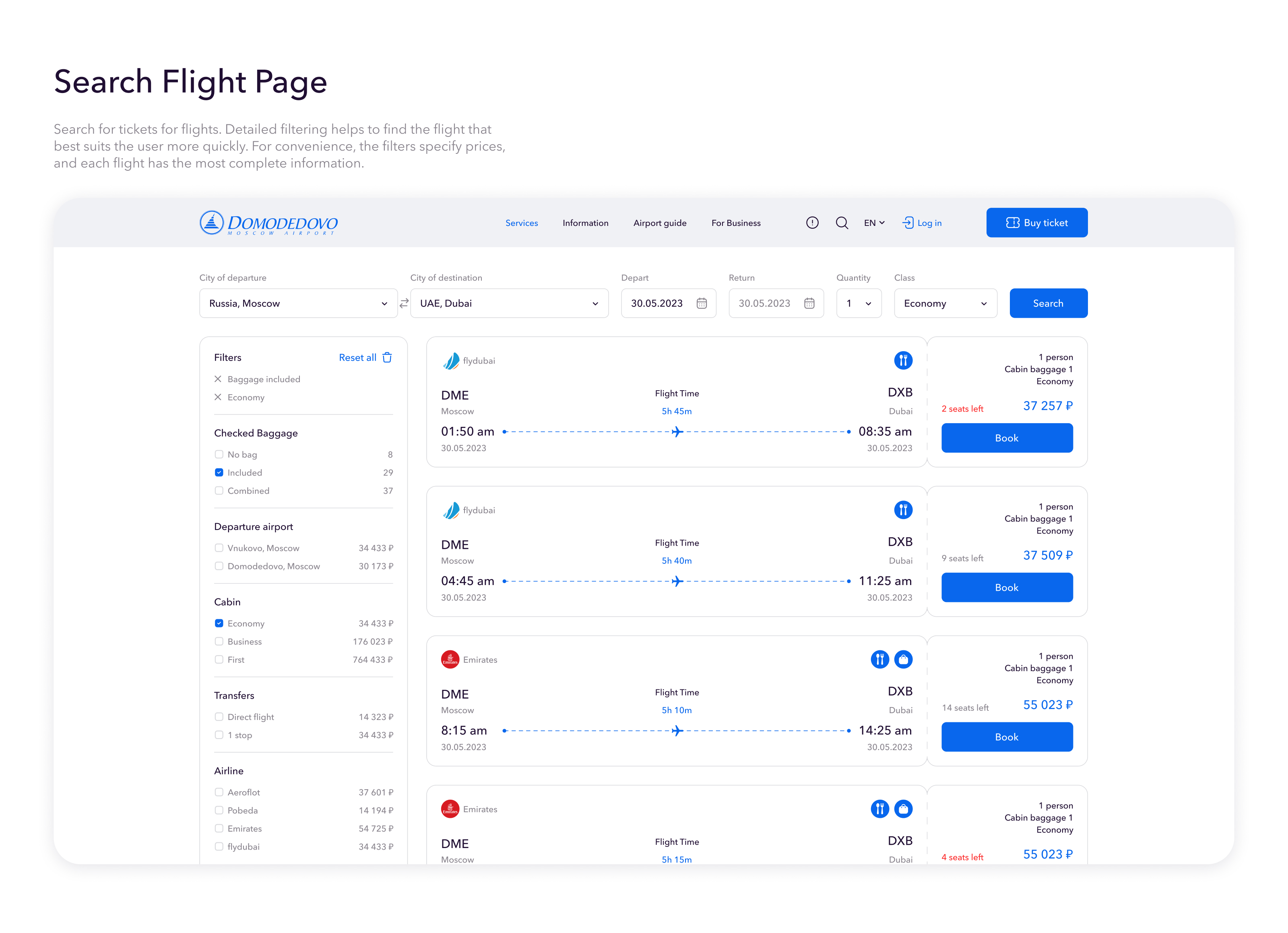Check the No bag checkbox
The image size is (1288, 933).
(x=219, y=455)
